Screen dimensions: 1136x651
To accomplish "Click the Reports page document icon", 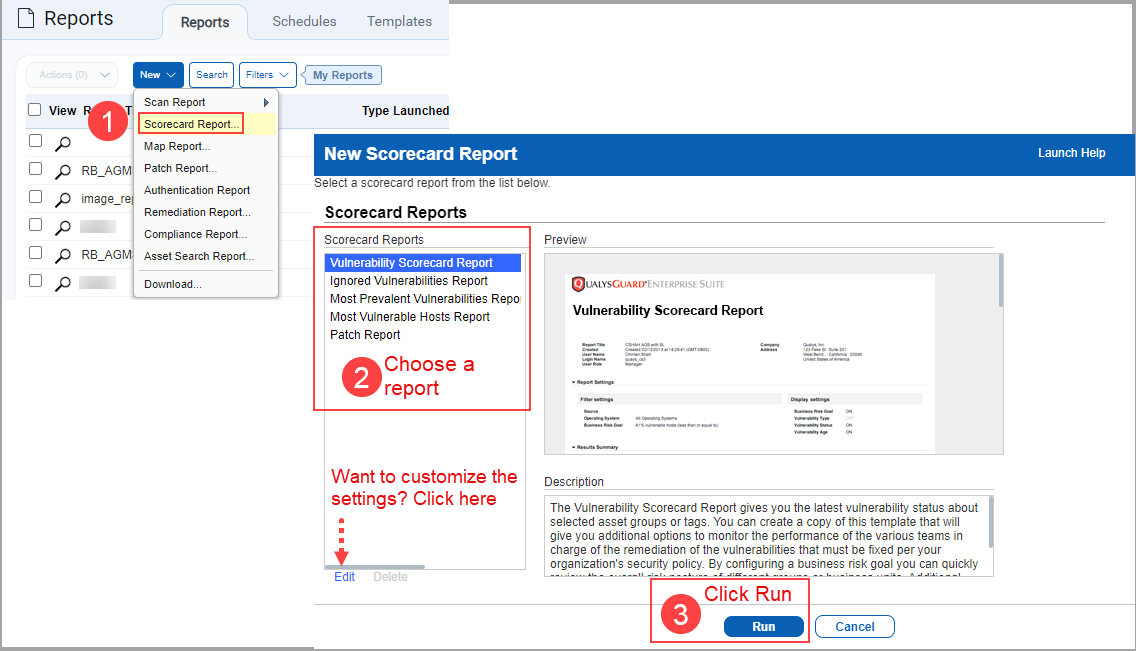I will point(25,18).
